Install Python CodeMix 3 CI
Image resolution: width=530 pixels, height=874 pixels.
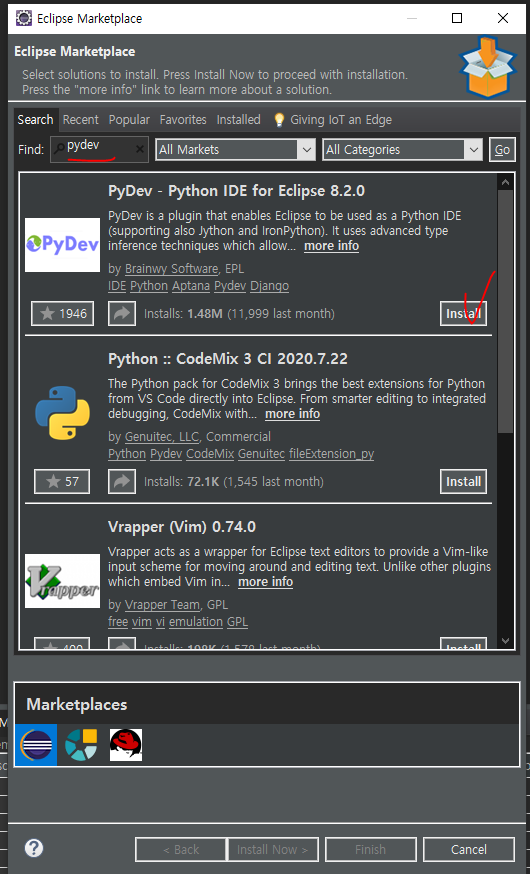click(463, 481)
